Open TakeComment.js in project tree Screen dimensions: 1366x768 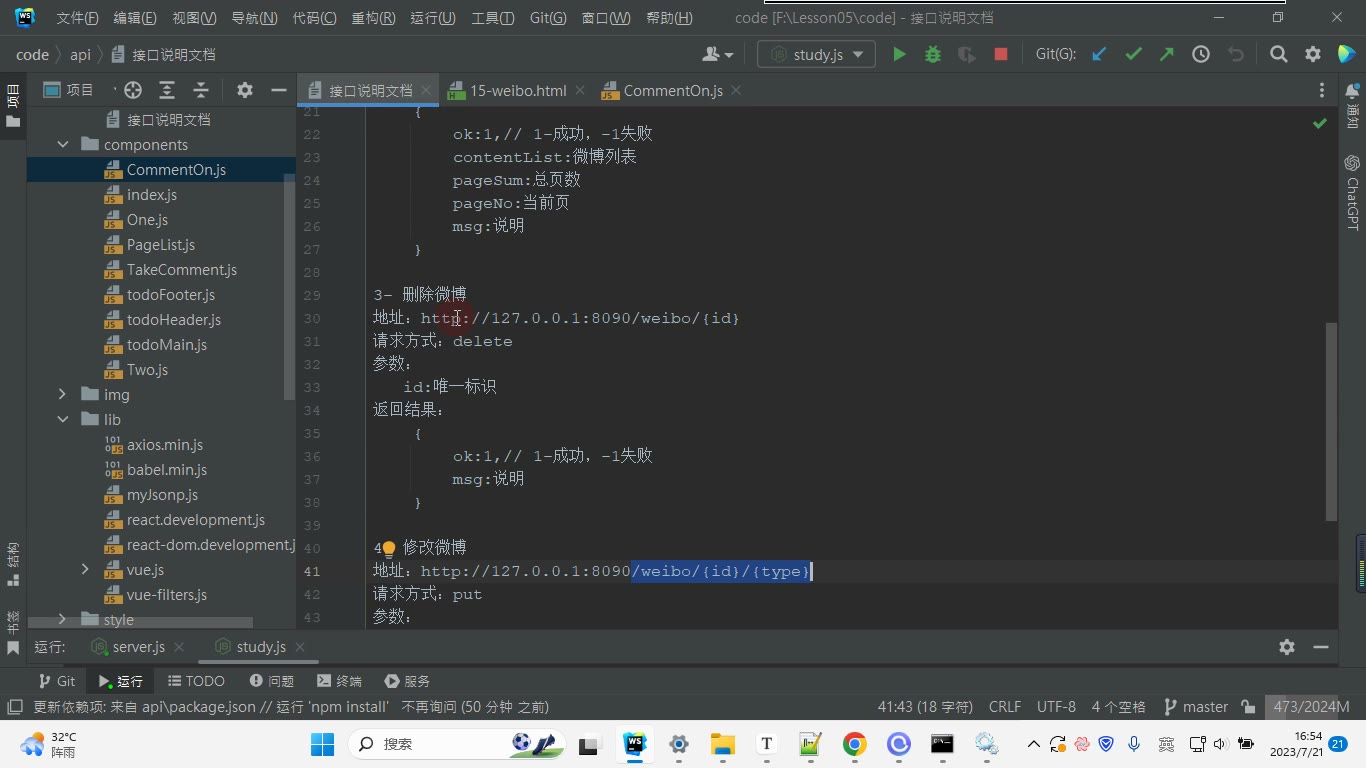[181, 270]
